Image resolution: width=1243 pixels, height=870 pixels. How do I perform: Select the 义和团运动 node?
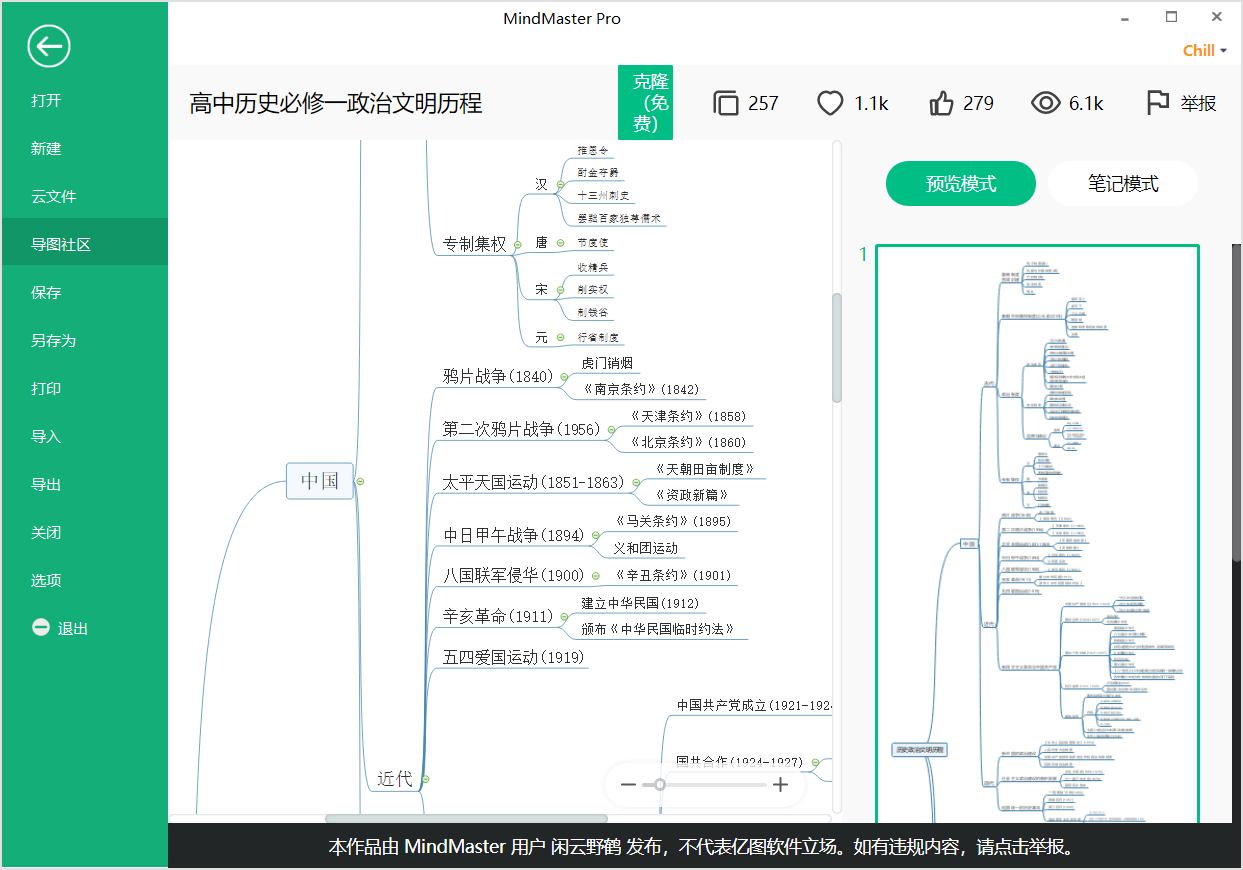click(645, 548)
